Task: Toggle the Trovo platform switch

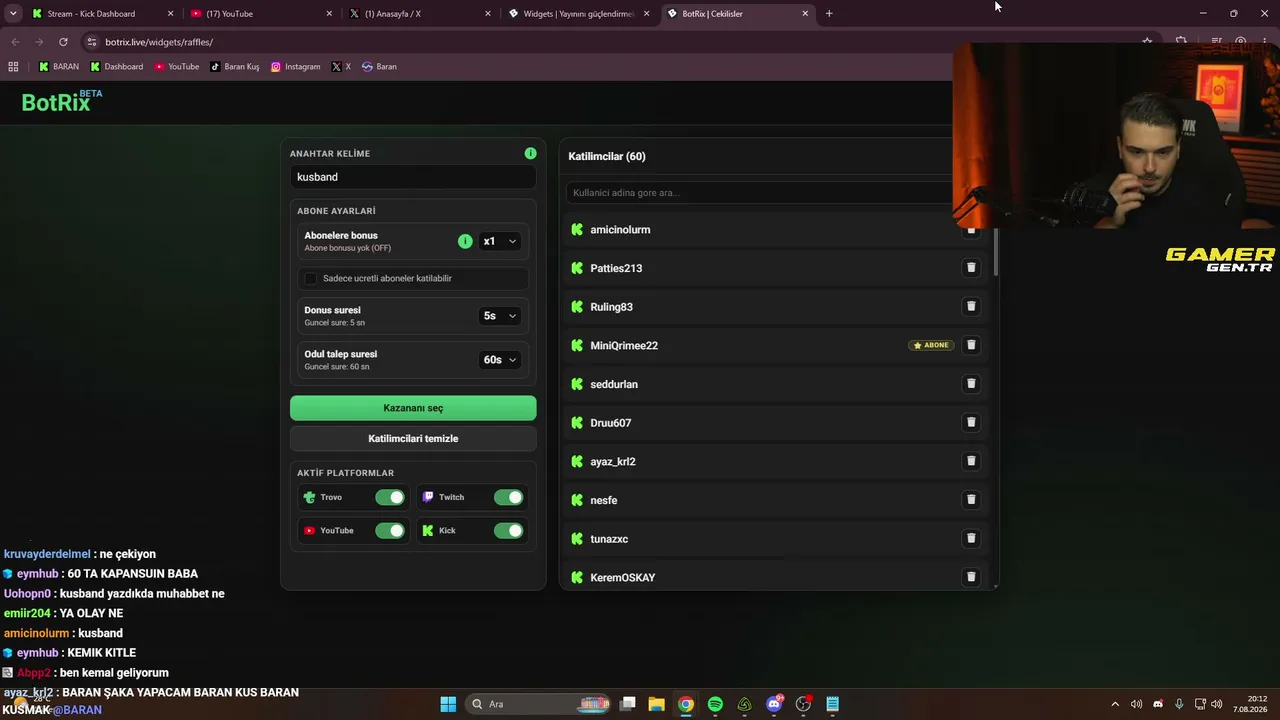Action: pos(390,497)
